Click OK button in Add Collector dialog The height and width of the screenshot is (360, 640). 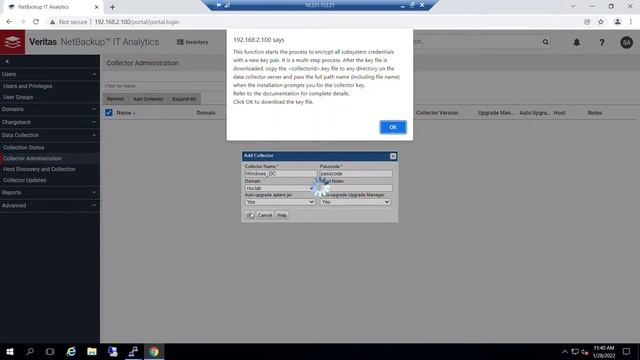pyautogui.click(x=249, y=215)
